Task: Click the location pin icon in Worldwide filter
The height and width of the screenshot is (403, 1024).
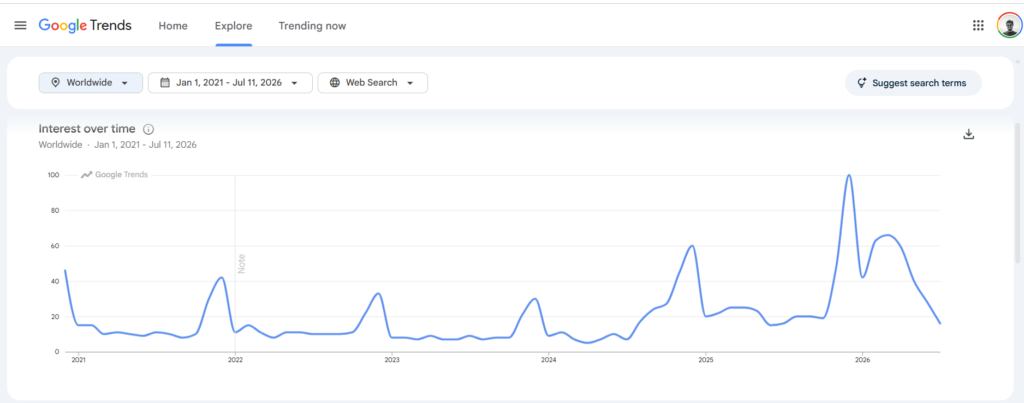Action: [x=55, y=83]
